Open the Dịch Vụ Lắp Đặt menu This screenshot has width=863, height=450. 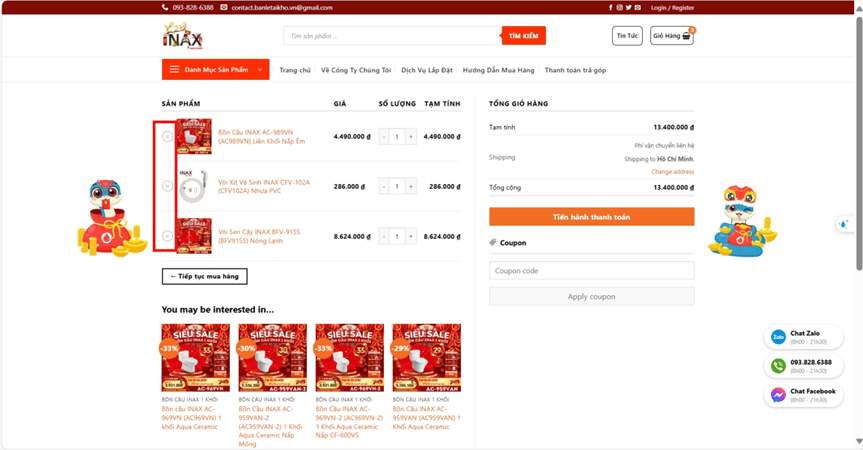[x=427, y=70]
